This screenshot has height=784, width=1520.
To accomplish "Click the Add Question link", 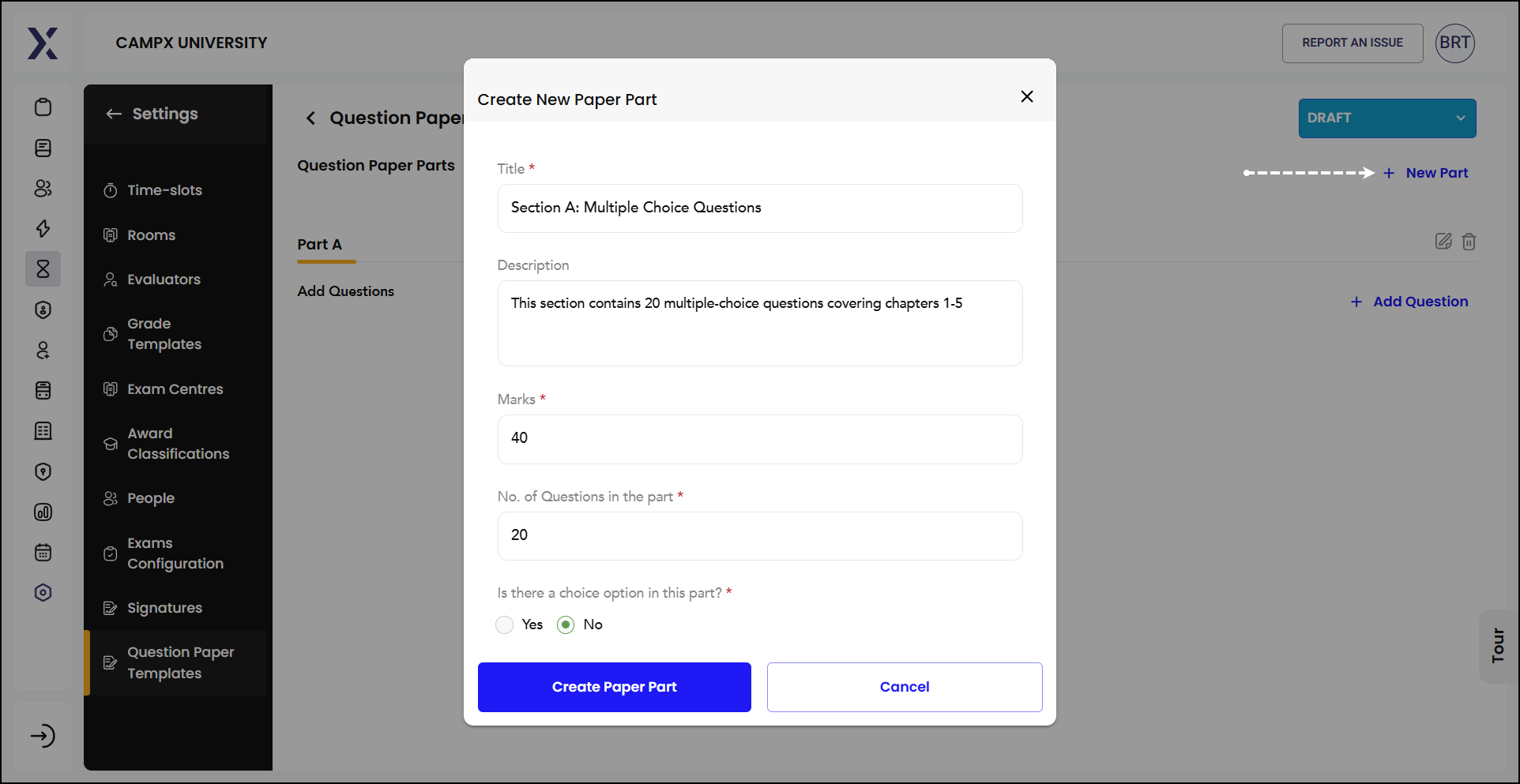I will coord(1410,302).
